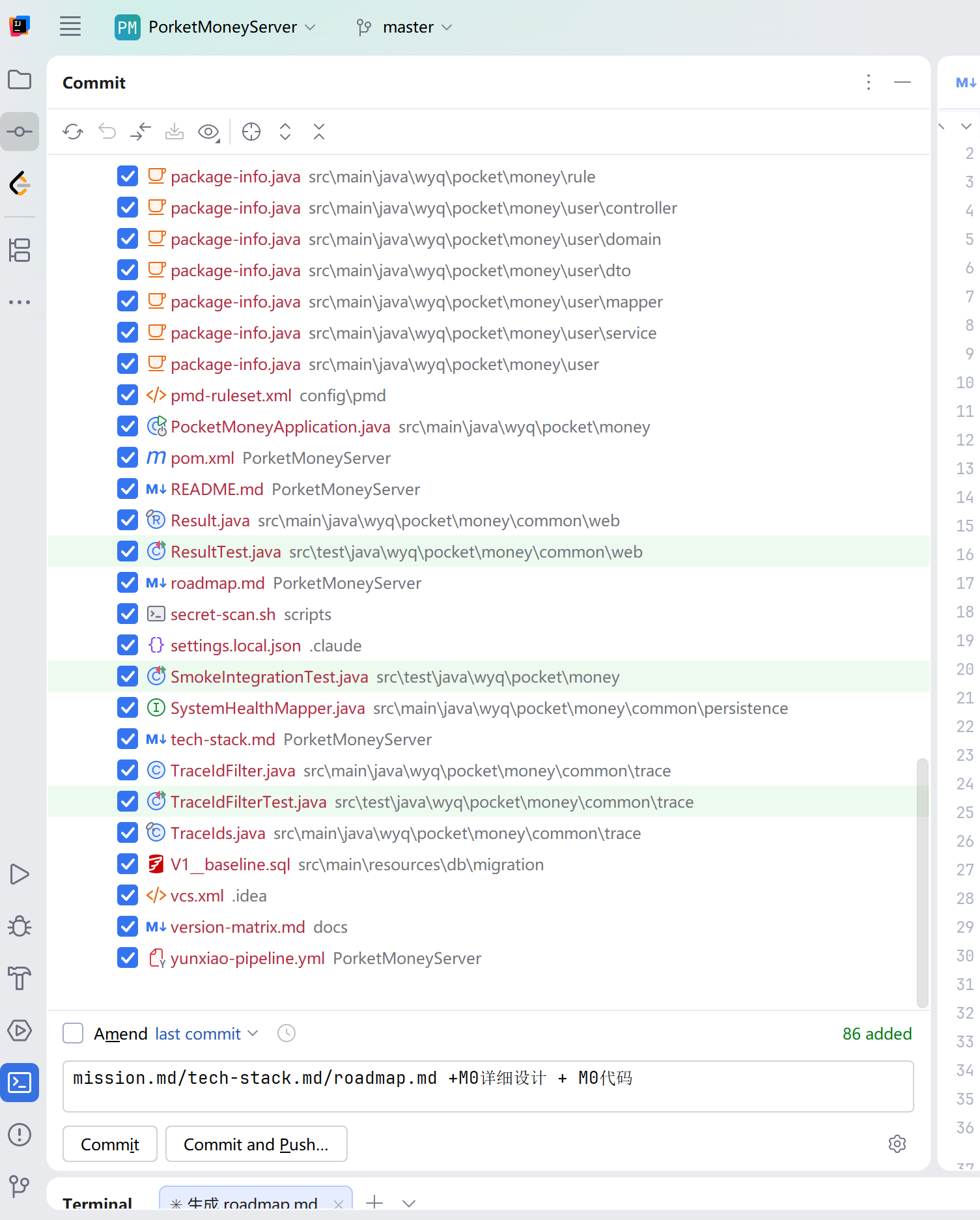Open master branch dropdown
Screen dimensions: 980x1220
point(404,27)
